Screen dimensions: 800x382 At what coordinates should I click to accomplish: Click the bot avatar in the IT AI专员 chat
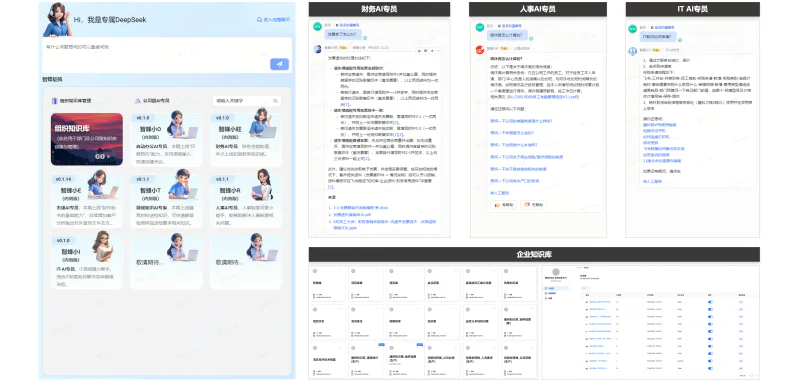point(633,51)
